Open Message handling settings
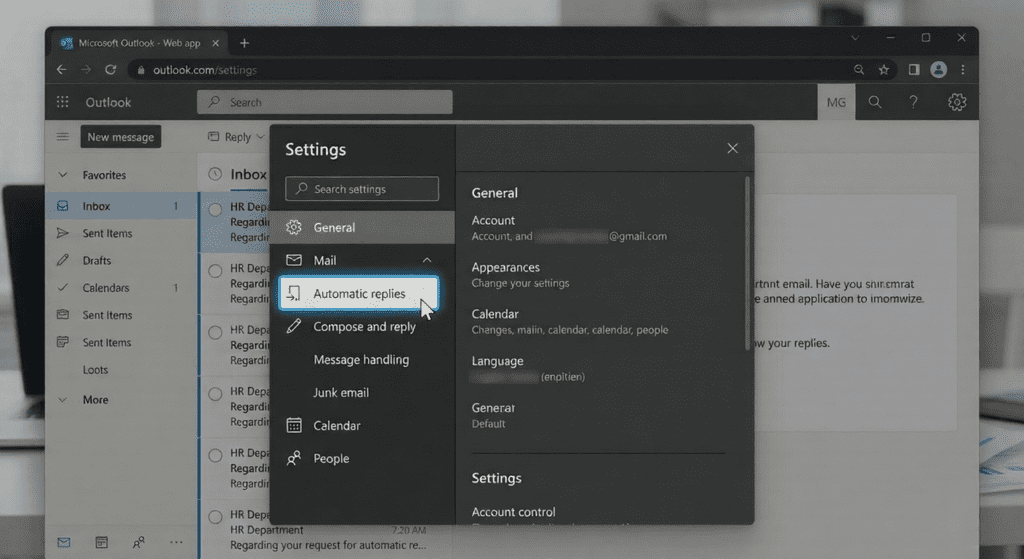Viewport: 1024px width, 559px height. point(361,360)
